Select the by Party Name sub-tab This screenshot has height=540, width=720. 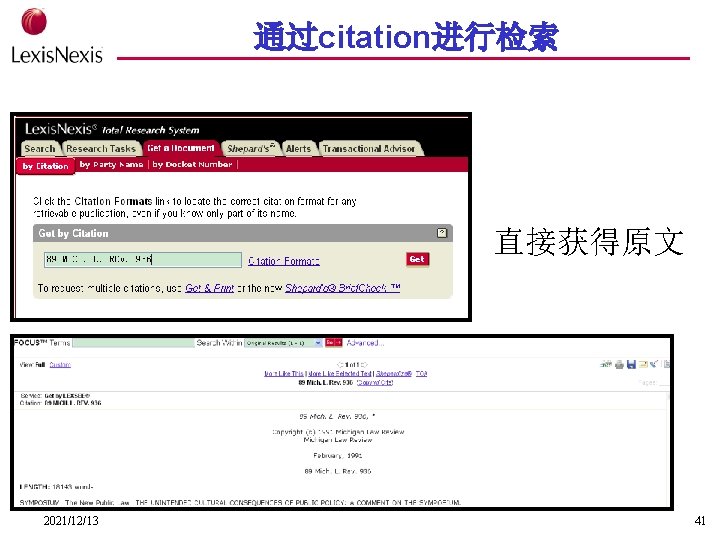pyautogui.click(x=112, y=164)
